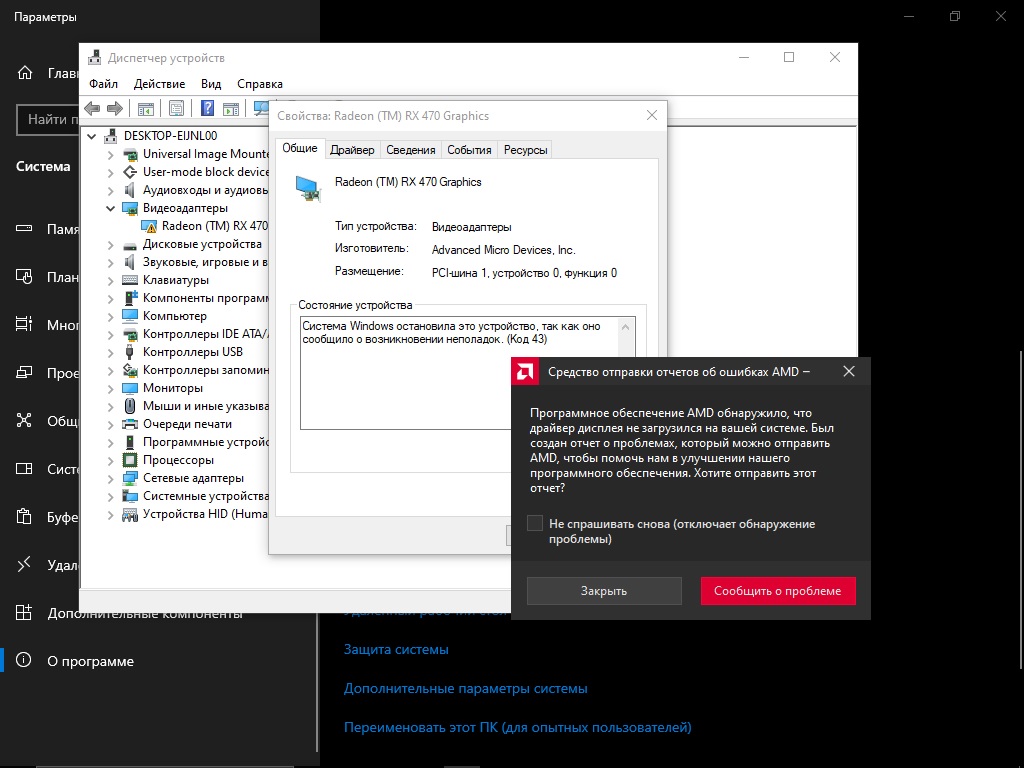Expand the Компьютер node
The width and height of the screenshot is (1024, 768).
[x=110, y=317]
